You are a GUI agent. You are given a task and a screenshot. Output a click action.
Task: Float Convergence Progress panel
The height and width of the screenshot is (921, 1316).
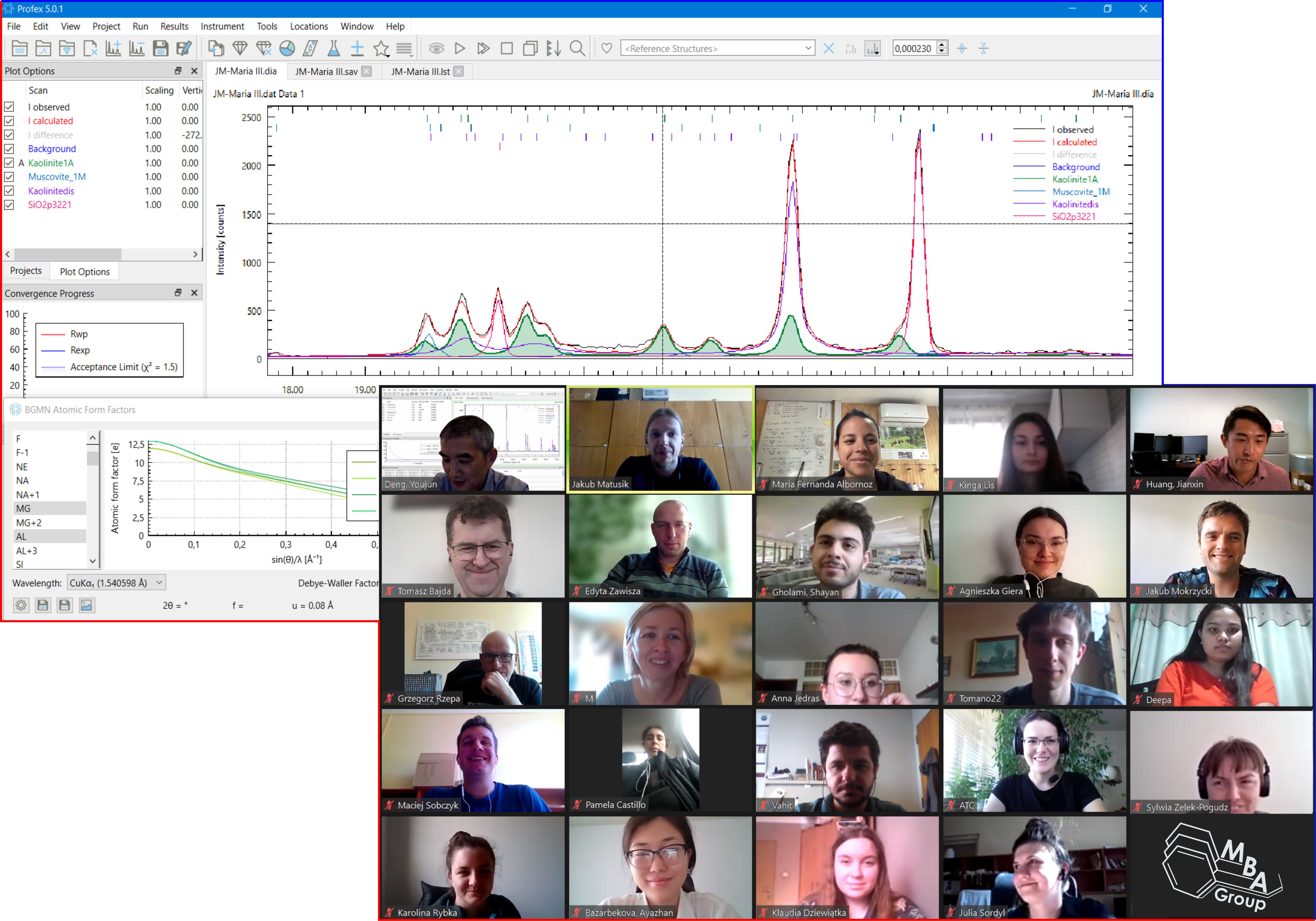tap(178, 293)
